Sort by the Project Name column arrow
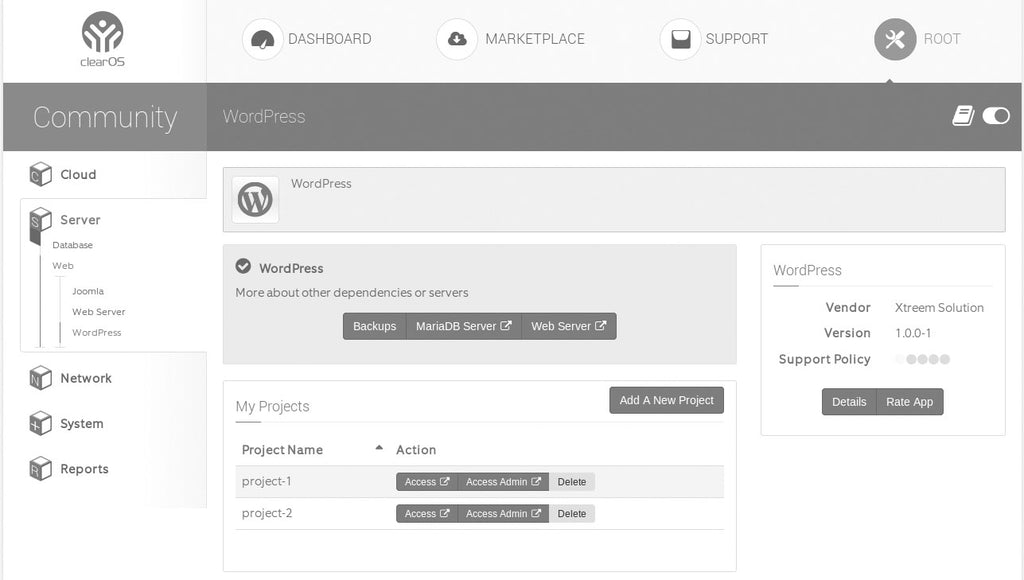 379,448
